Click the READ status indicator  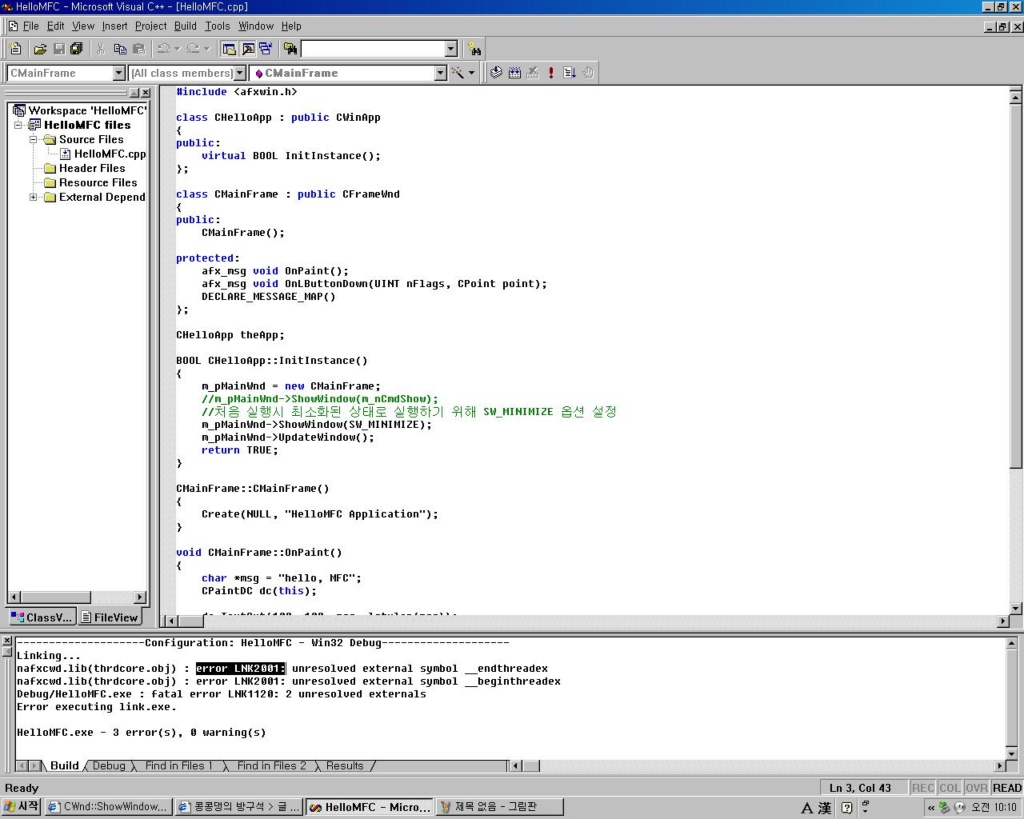1006,788
